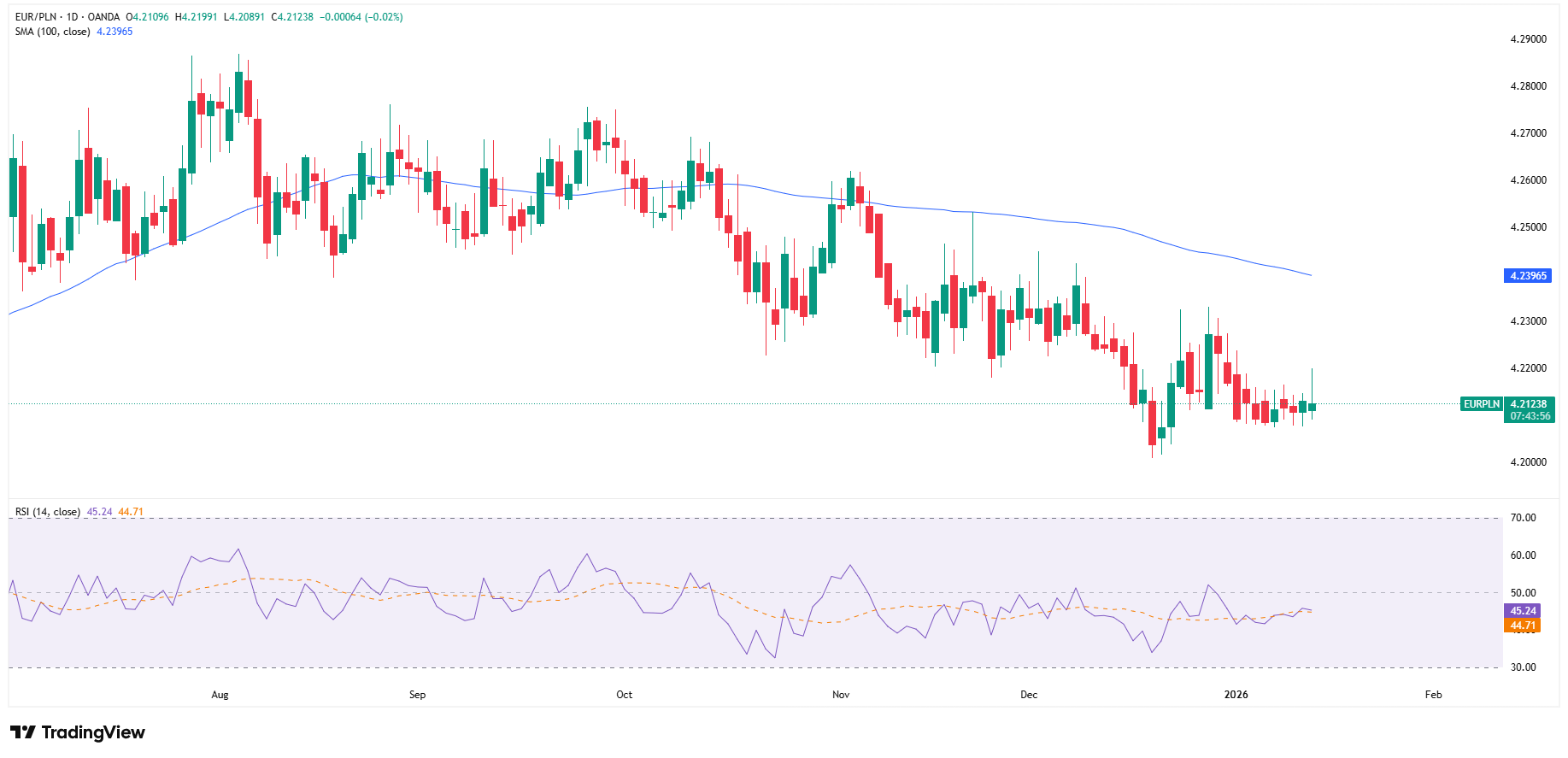The height and width of the screenshot is (758, 1568).
Task: Click the TradingView logo
Action: coord(78,732)
